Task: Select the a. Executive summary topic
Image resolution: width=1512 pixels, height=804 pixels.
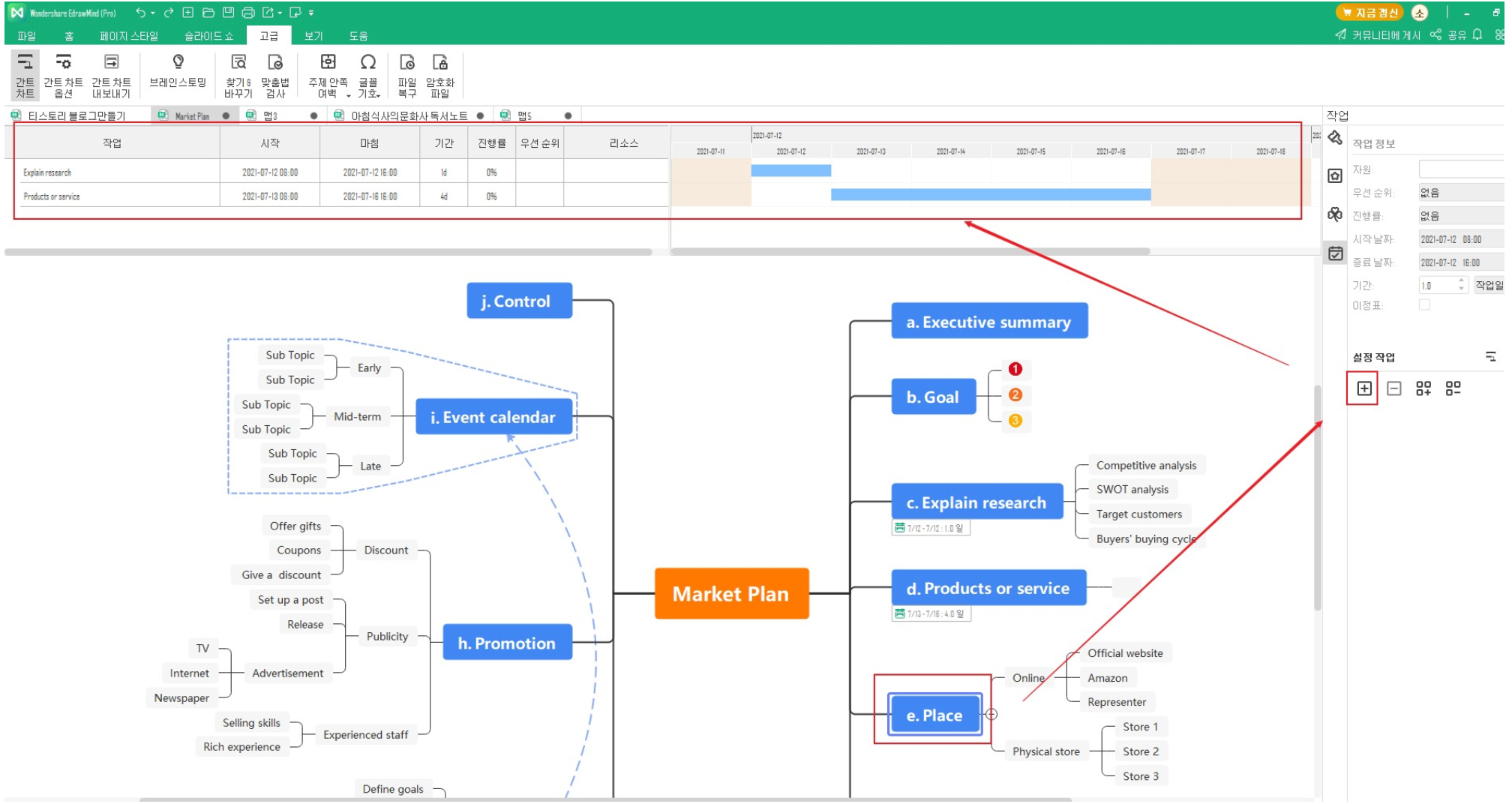Action: click(x=988, y=322)
